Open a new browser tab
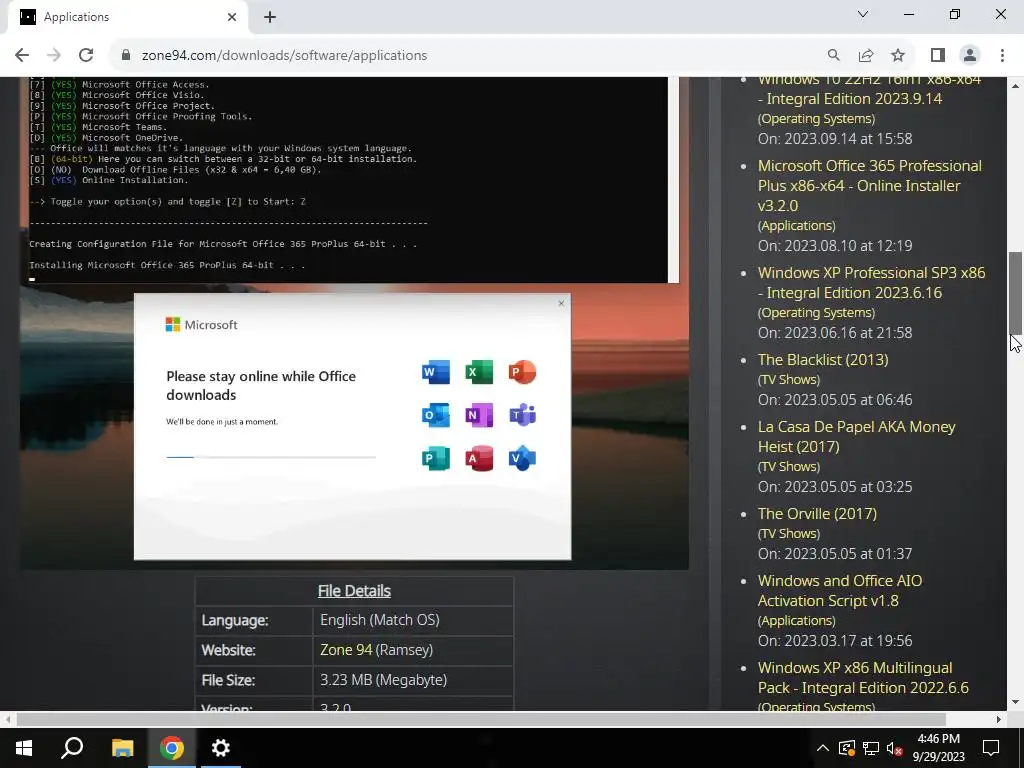The height and width of the screenshot is (768, 1024). pos(270,17)
